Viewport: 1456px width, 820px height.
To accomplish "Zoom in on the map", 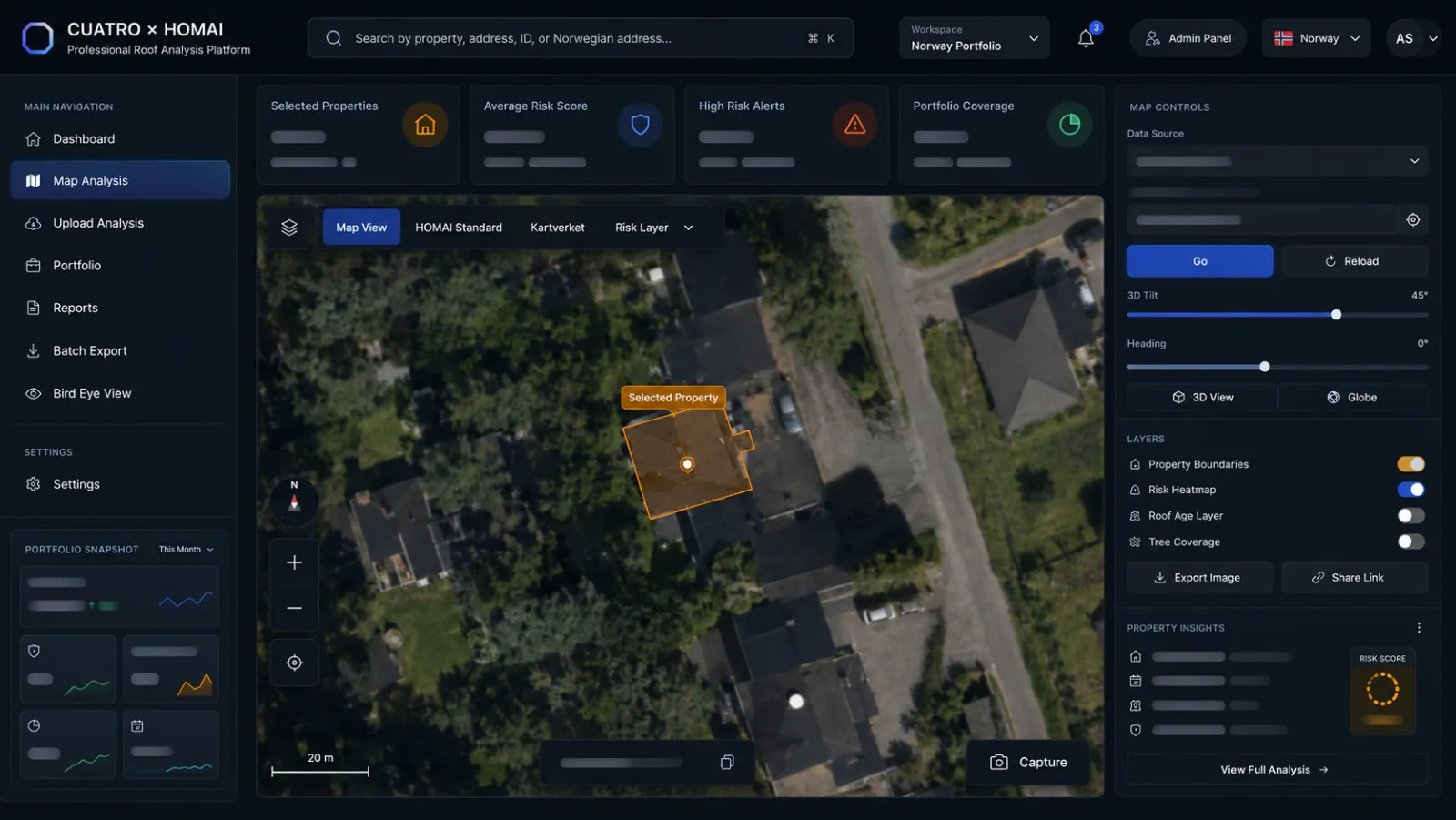I will coord(294,562).
